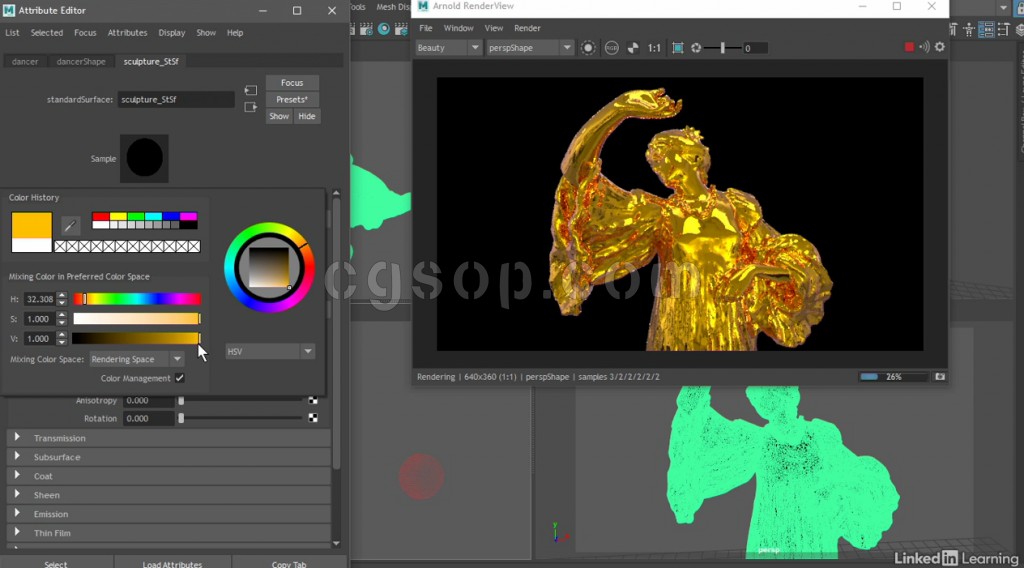Image resolution: width=1024 pixels, height=568 pixels.
Task: Click Anisotropy map checker button
Action: click(x=313, y=400)
